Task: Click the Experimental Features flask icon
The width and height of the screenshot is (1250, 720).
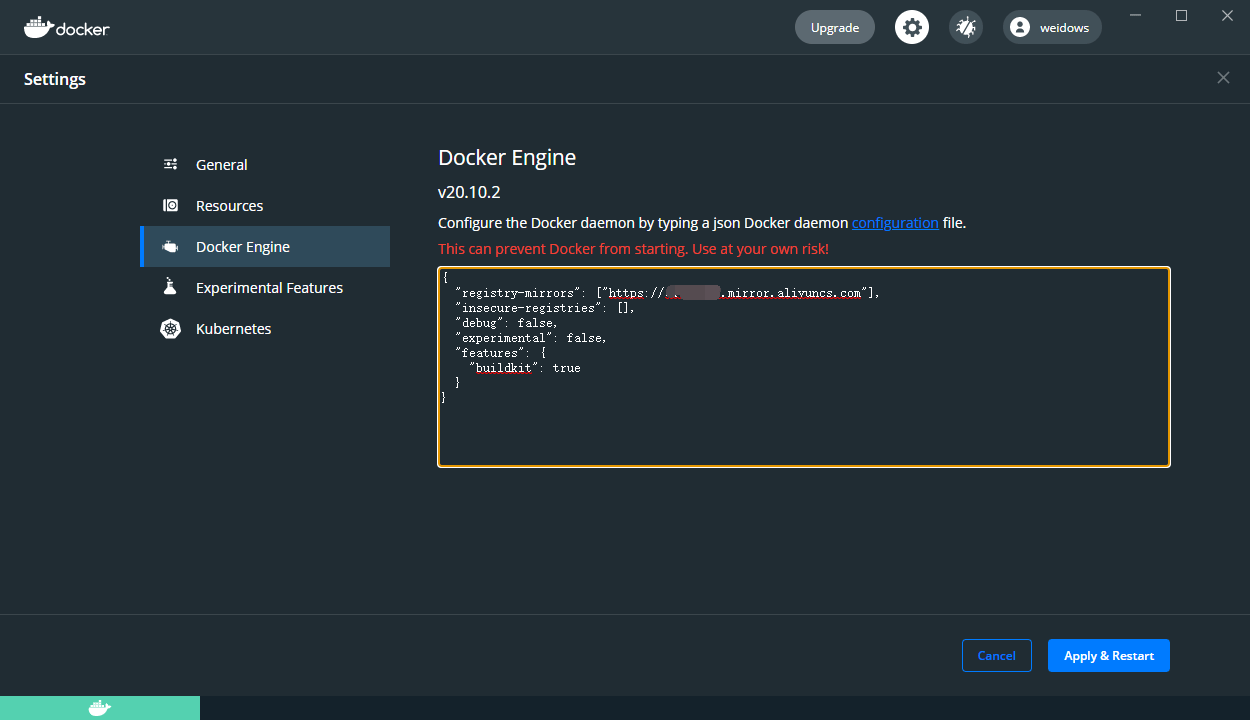Action: click(170, 287)
